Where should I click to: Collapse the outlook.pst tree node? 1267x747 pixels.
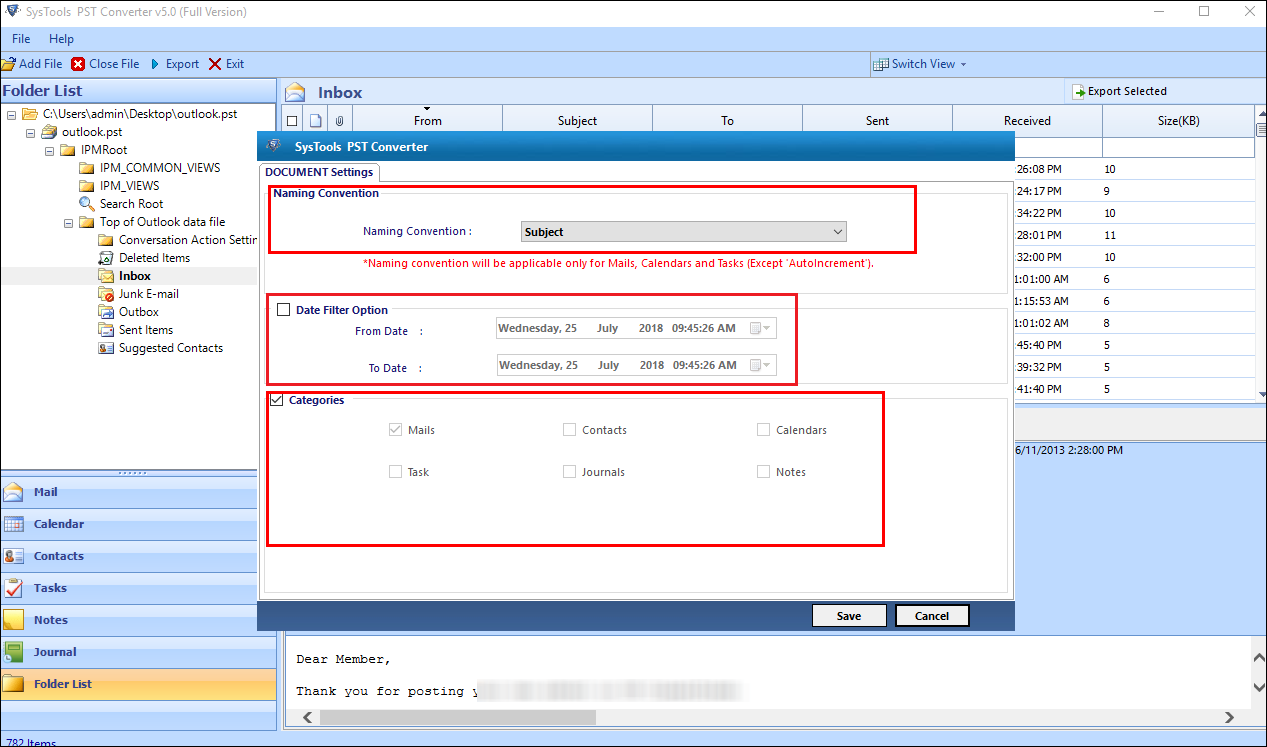[x=30, y=132]
